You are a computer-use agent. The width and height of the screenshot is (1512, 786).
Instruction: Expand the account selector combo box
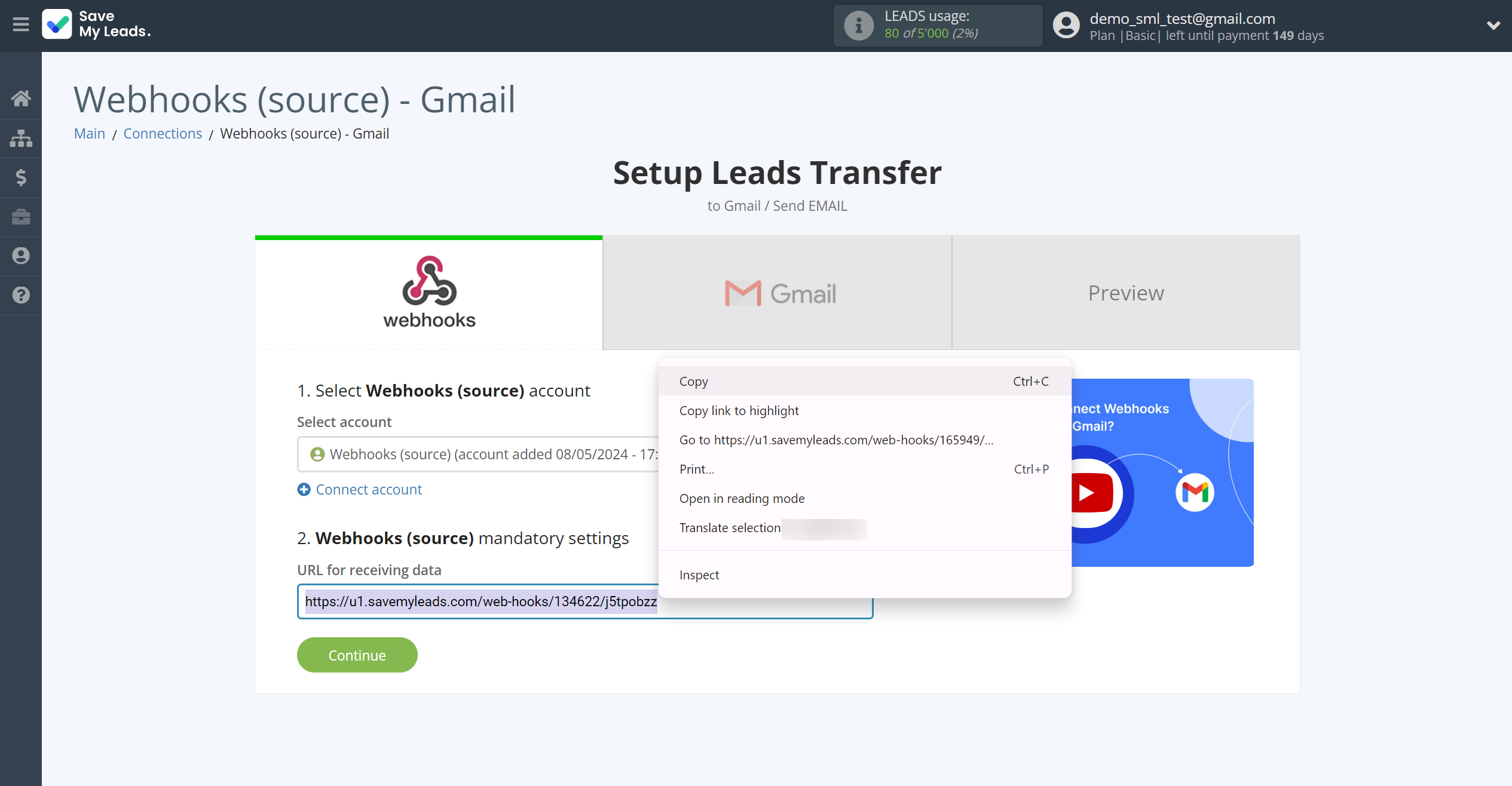click(583, 454)
